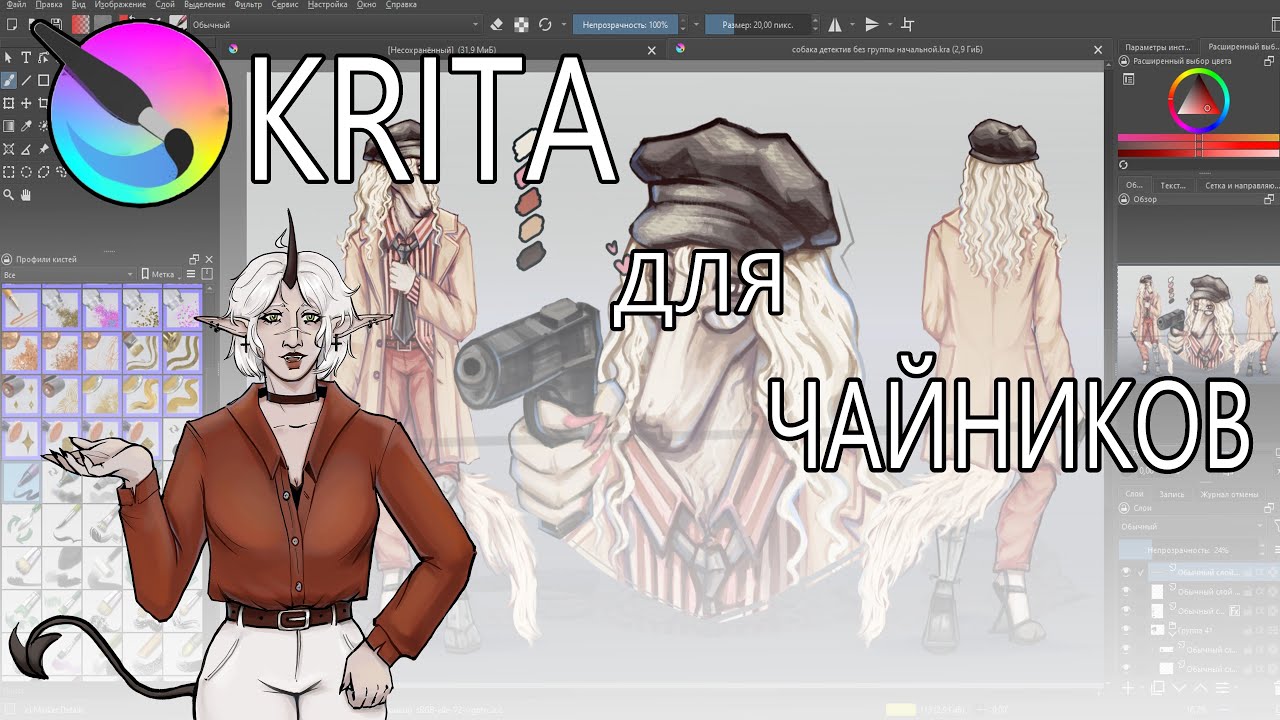This screenshot has height=720, width=1280.
Task: Select the Text tool in toolbox
Action: point(26,57)
